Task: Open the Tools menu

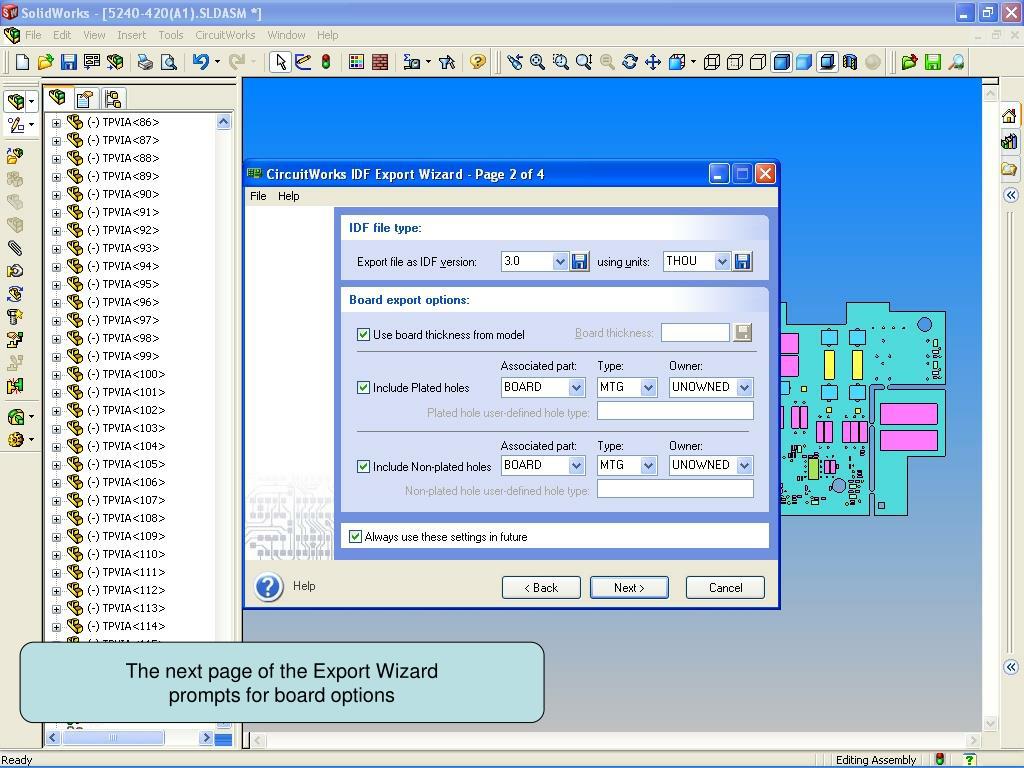Action: coord(170,35)
